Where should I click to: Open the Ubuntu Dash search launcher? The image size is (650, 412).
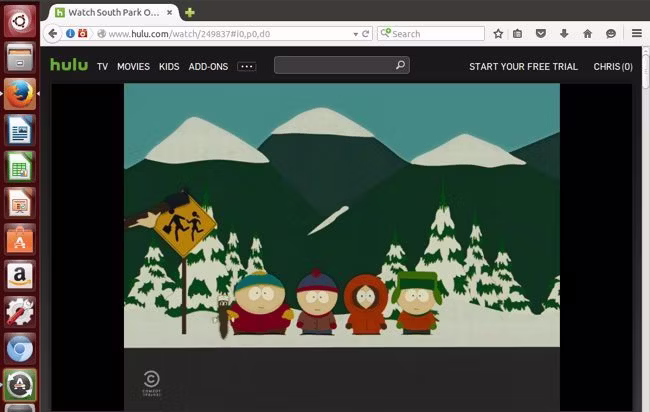point(19,21)
